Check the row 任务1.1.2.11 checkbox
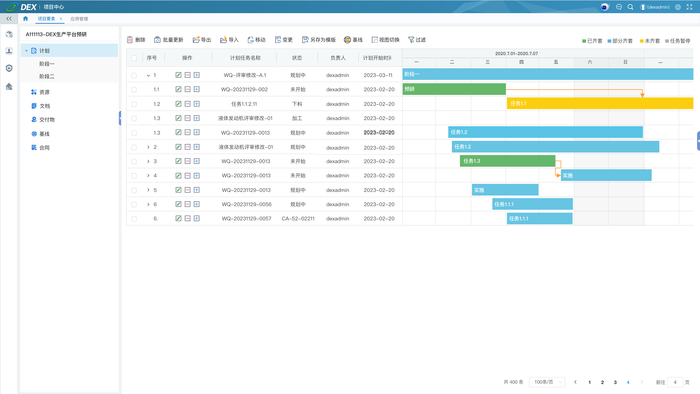This screenshot has height=394, width=700. tap(134, 104)
